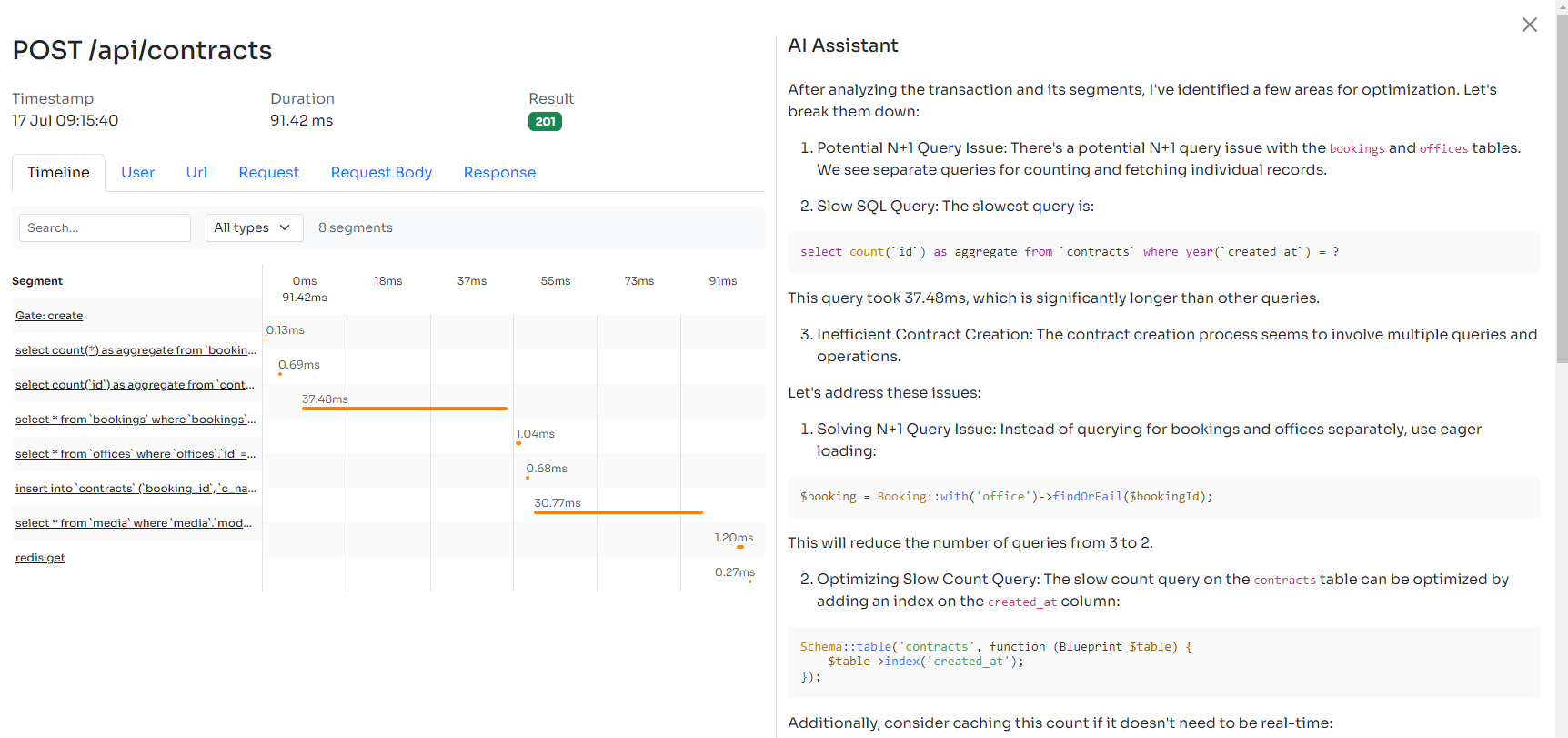Click the 0.68ms timeline marker
Screen dimensions: 1568x738
coord(528,478)
